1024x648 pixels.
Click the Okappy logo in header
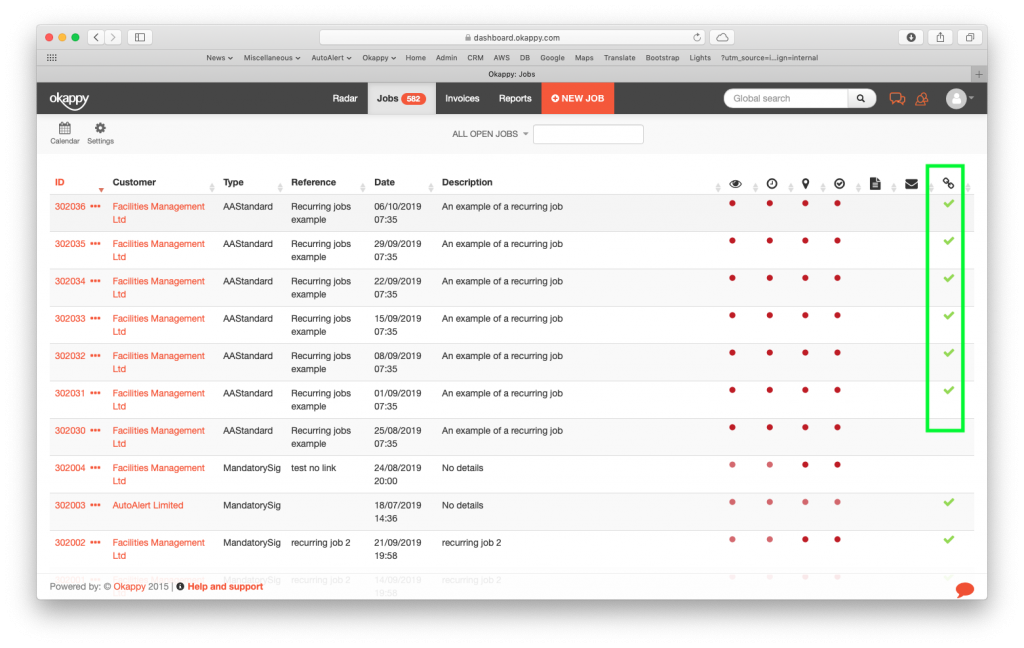[x=69, y=99]
